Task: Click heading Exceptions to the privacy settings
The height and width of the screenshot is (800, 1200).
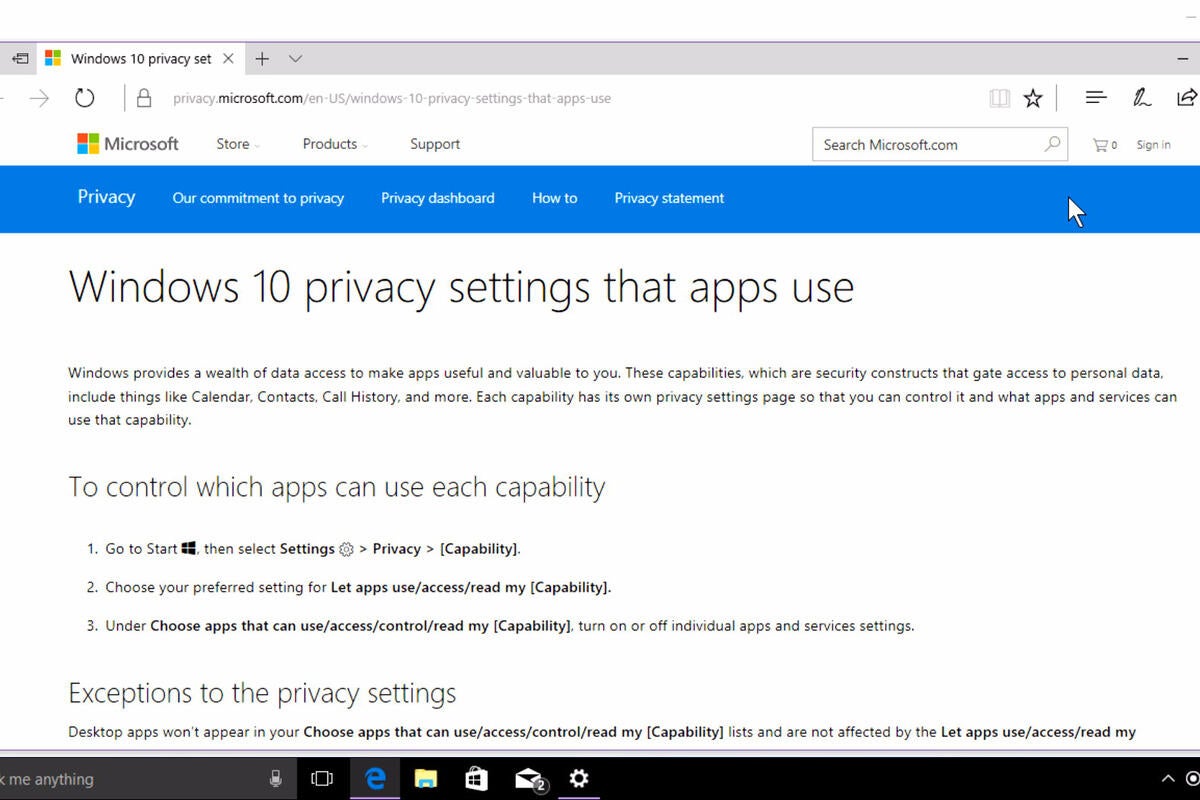Action: pos(262,693)
